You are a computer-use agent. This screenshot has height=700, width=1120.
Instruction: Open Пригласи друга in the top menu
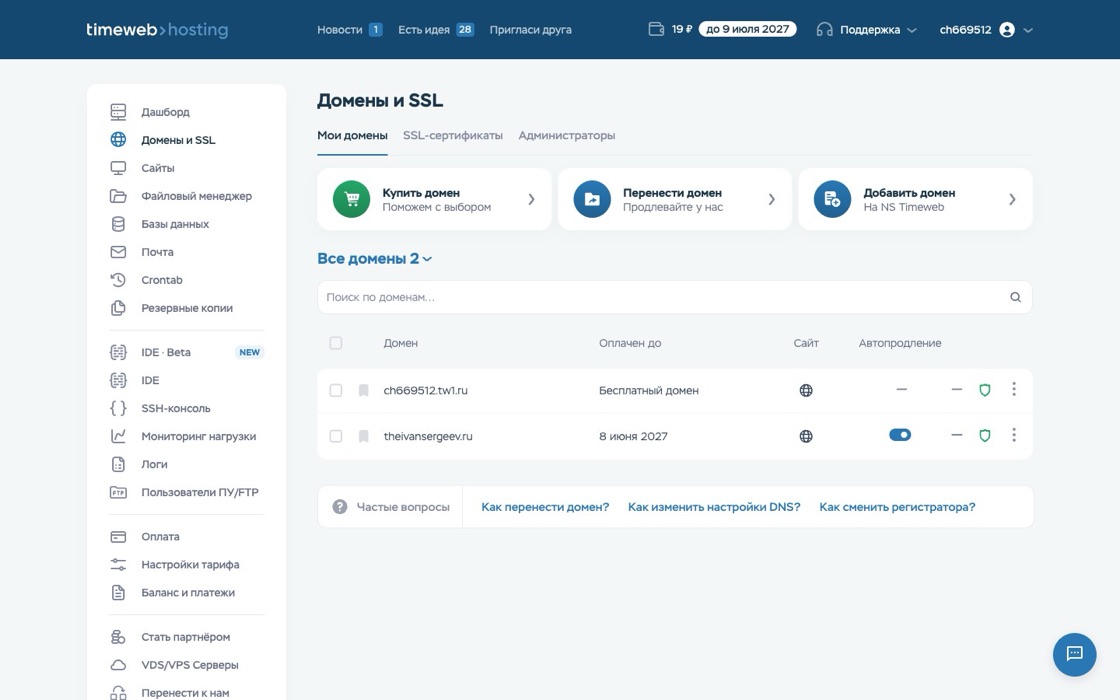530,30
